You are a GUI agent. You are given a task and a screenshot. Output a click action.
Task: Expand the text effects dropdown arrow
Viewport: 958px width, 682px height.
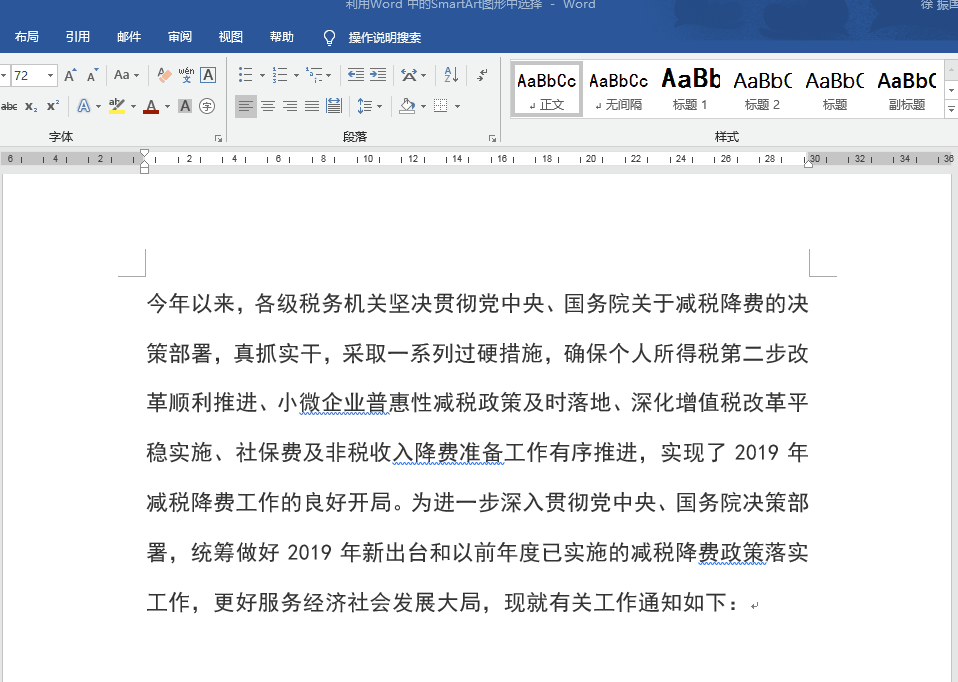pyautogui.click(x=98, y=107)
